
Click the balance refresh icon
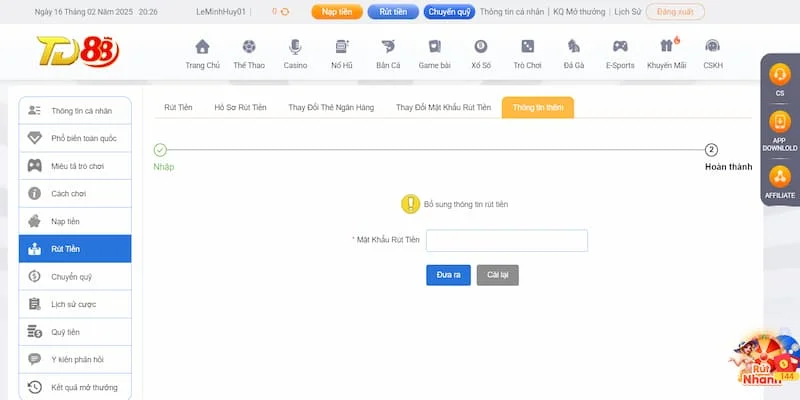click(x=285, y=12)
